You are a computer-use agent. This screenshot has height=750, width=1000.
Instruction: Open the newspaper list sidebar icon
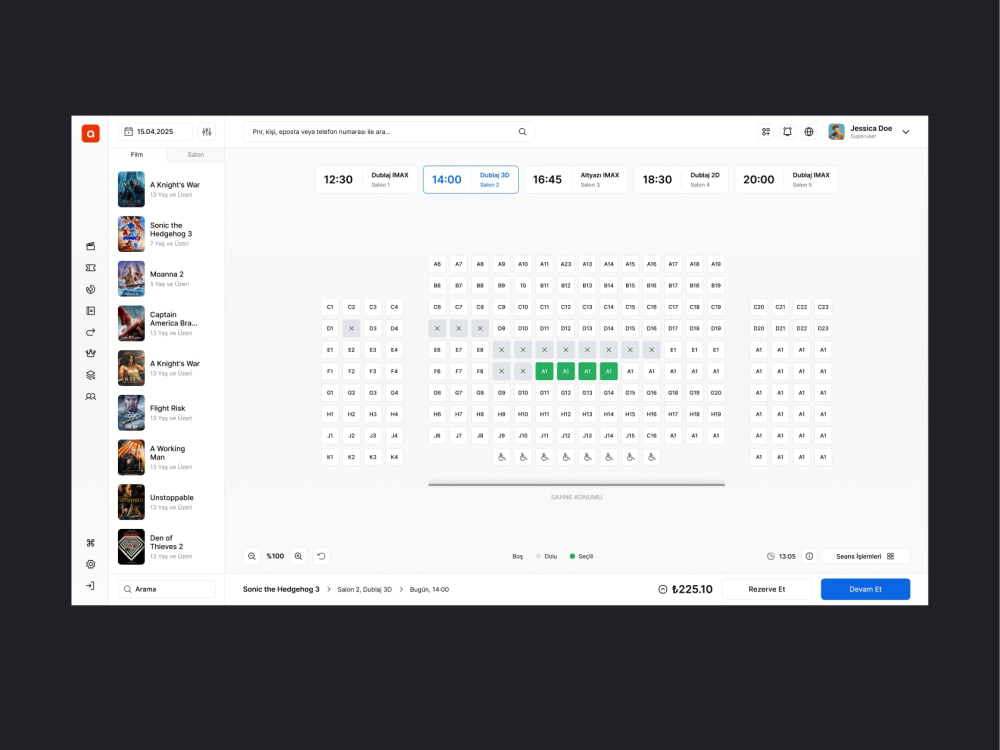click(x=91, y=311)
